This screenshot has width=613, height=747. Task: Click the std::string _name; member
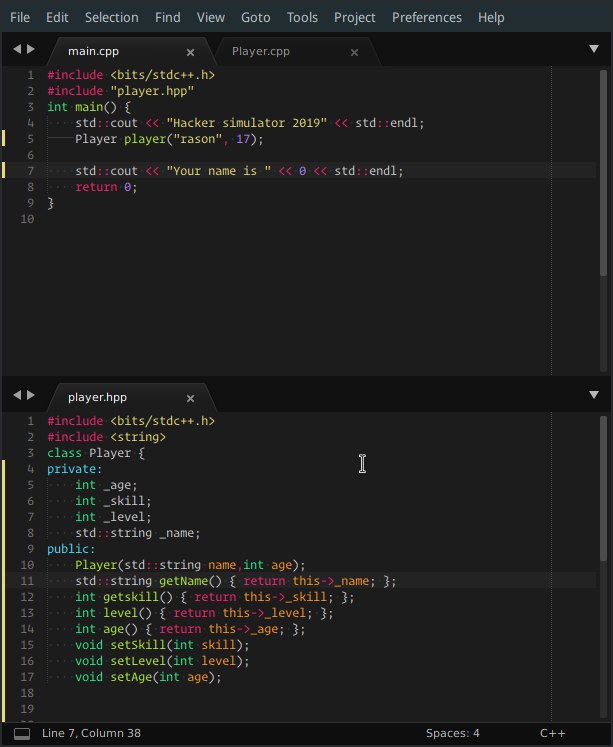point(138,533)
